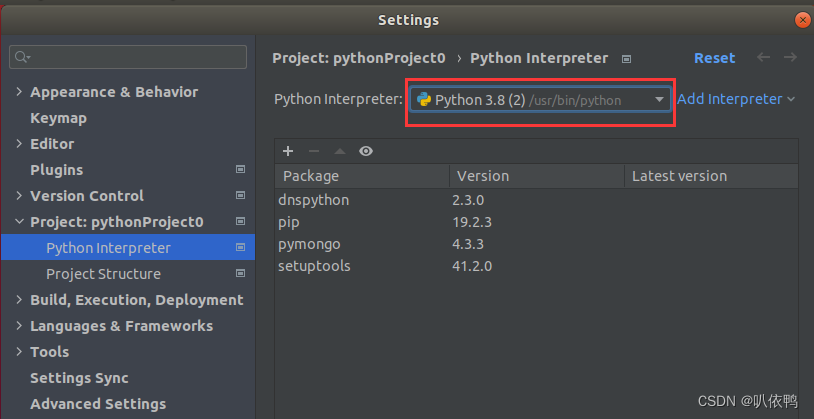Open the Keymap settings page
The height and width of the screenshot is (419, 814).
58,118
